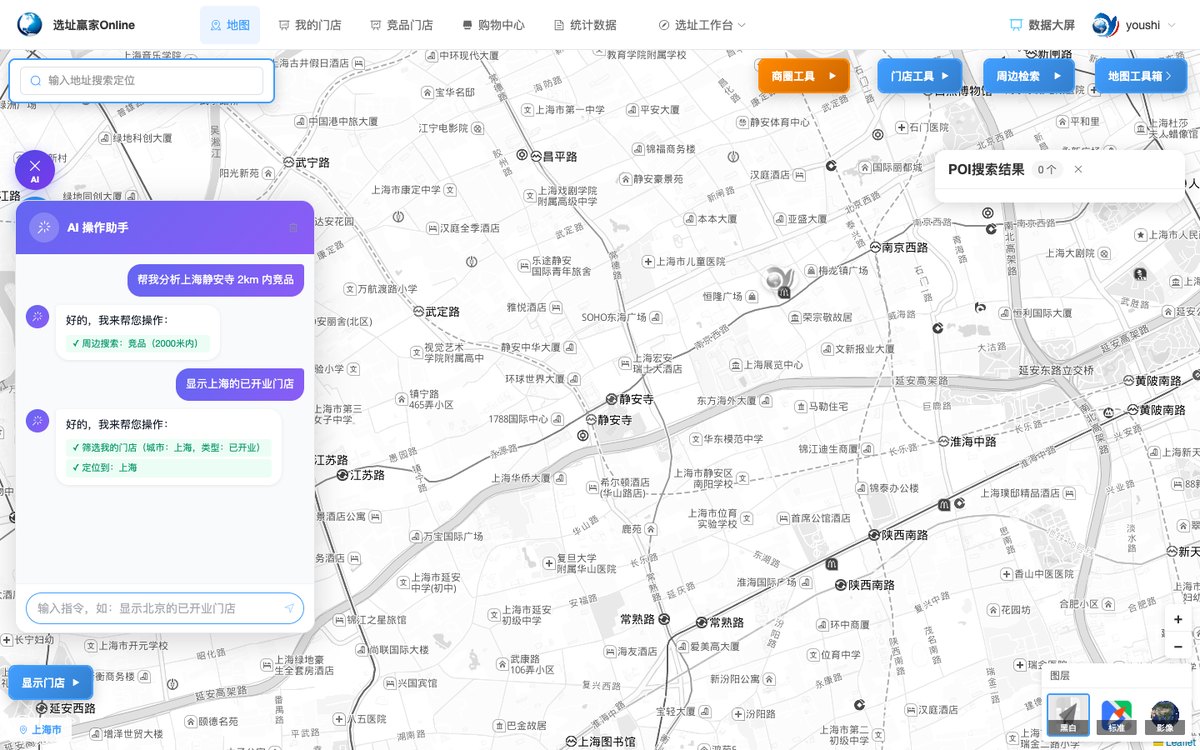This screenshot has width=1200, height=750.
Task: Click the McDonald's marker near 锦泰办公楼
Action: [x=943, y=504]
